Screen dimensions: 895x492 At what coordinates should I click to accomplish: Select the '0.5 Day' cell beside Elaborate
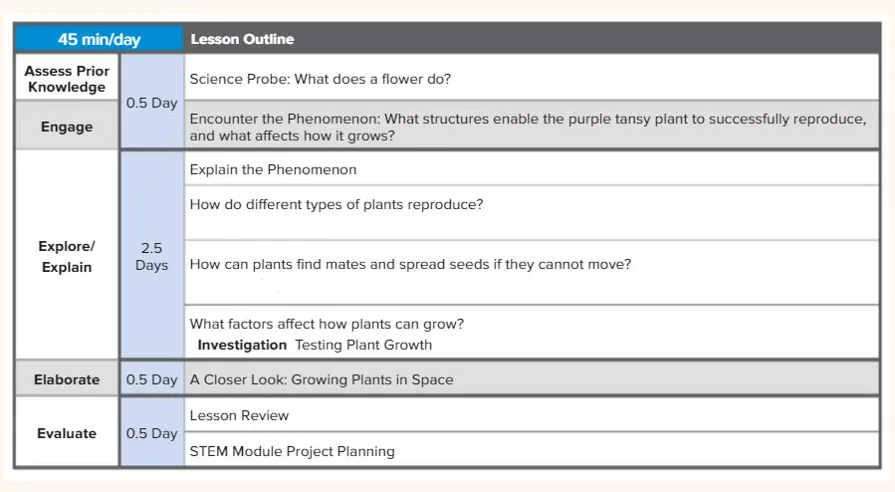[x=152, y=380]
